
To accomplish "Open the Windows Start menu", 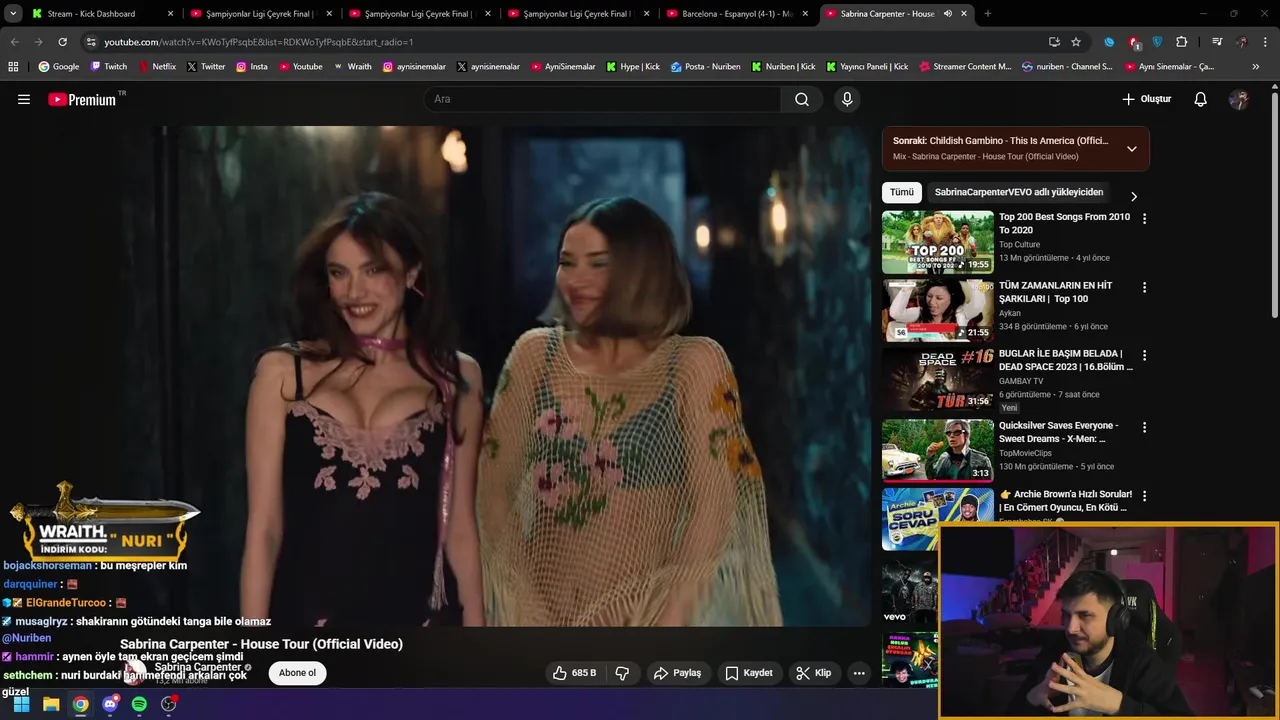I will click(21, 704).
